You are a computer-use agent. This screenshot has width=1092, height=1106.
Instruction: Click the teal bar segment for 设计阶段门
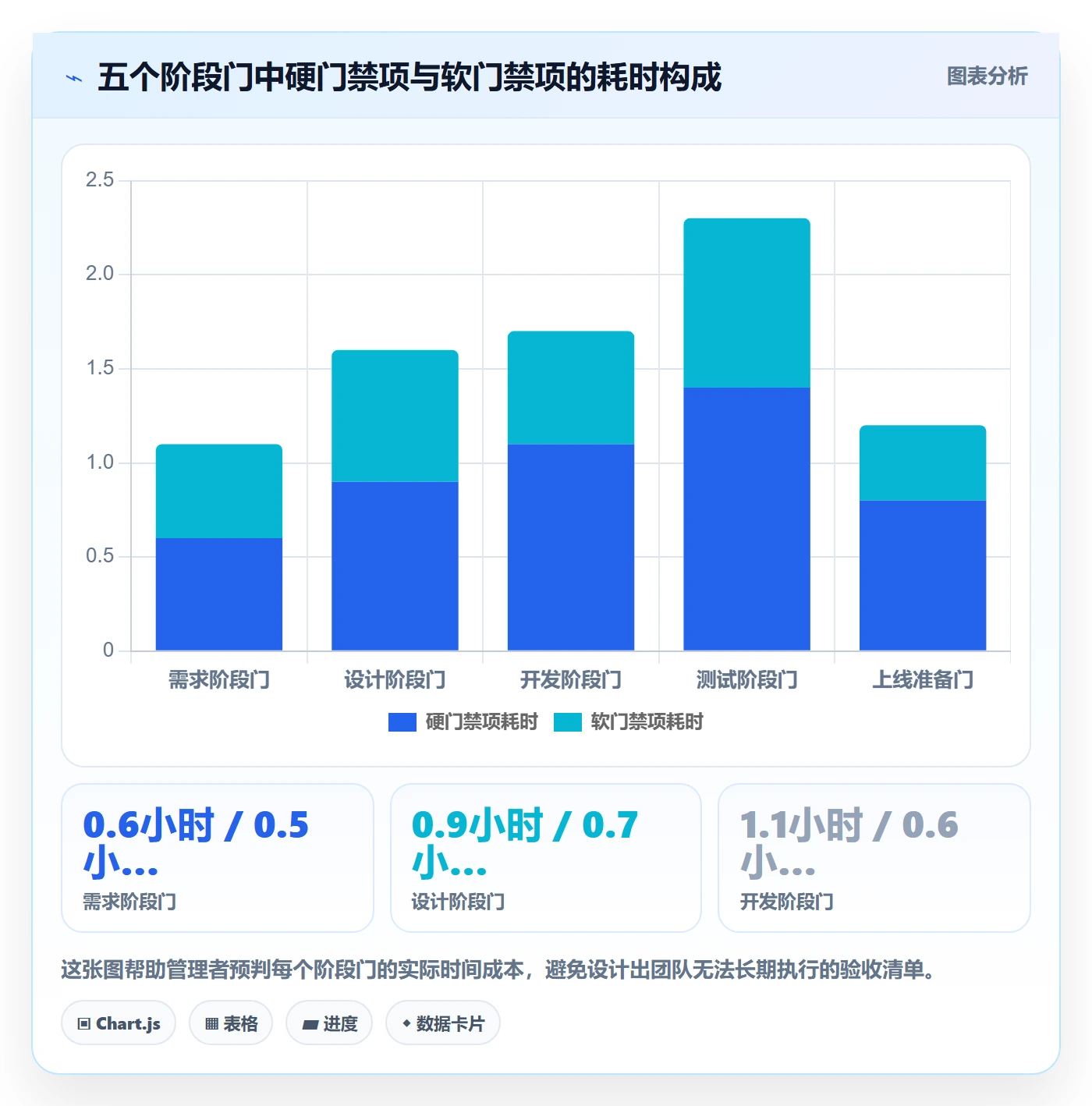[395, 416]
